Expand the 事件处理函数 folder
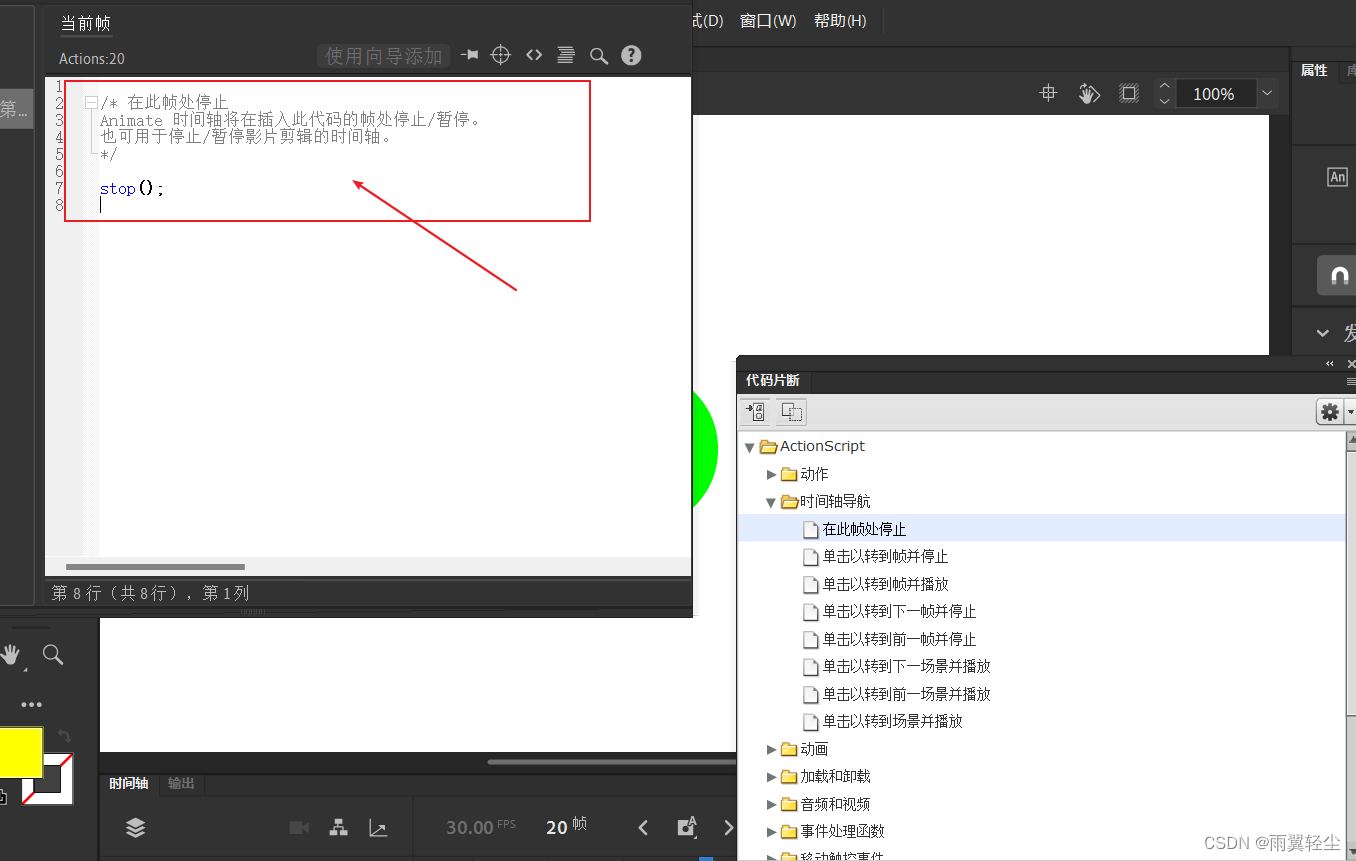The width and height of the screenshot is (1356, 861). coord(771,831)
